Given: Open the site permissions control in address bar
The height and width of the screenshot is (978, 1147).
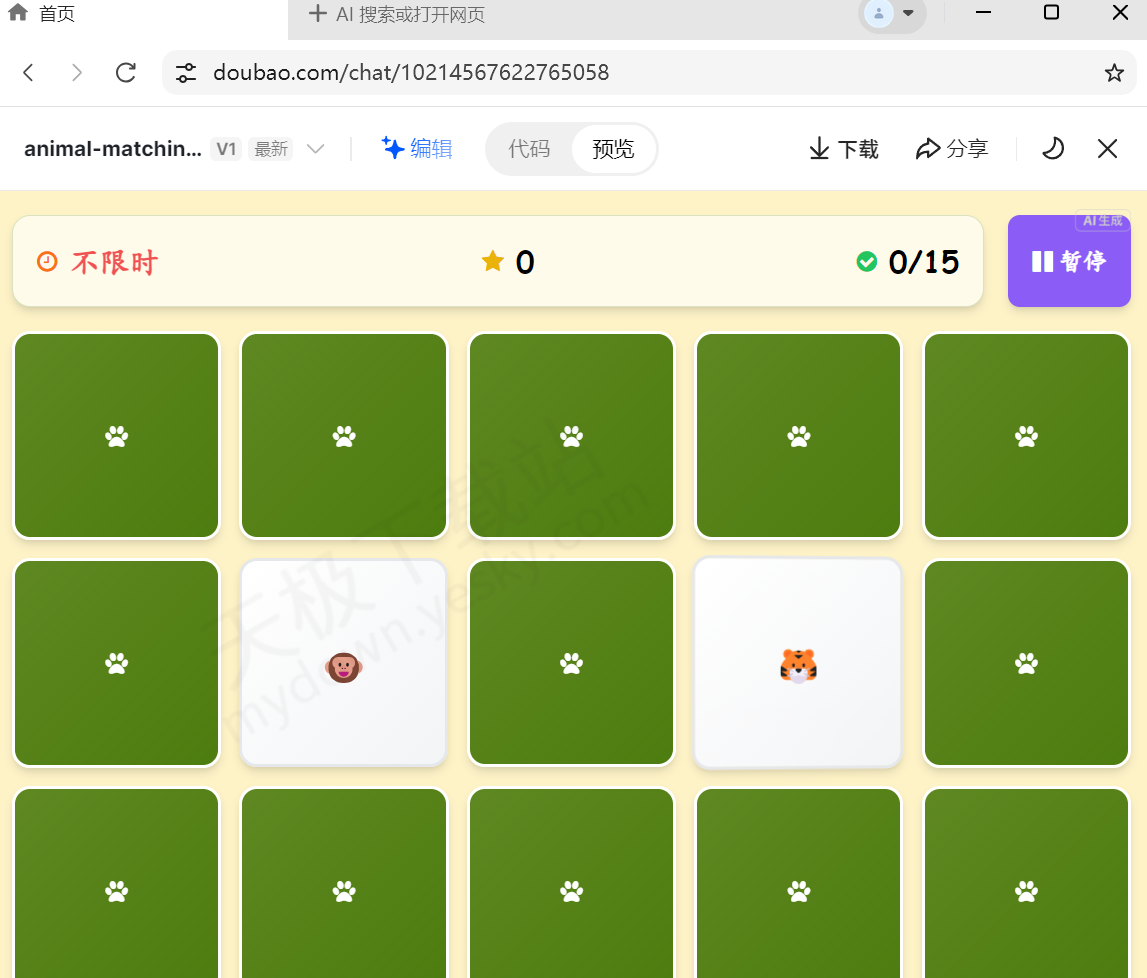Looking at the screenshot, I should pos(186,72).
